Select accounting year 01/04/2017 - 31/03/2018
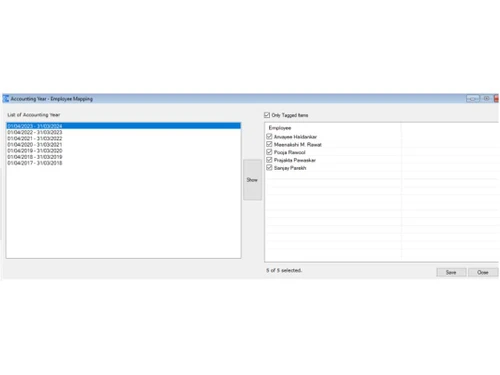Viewport: 500px width, 375px height. 123,163
